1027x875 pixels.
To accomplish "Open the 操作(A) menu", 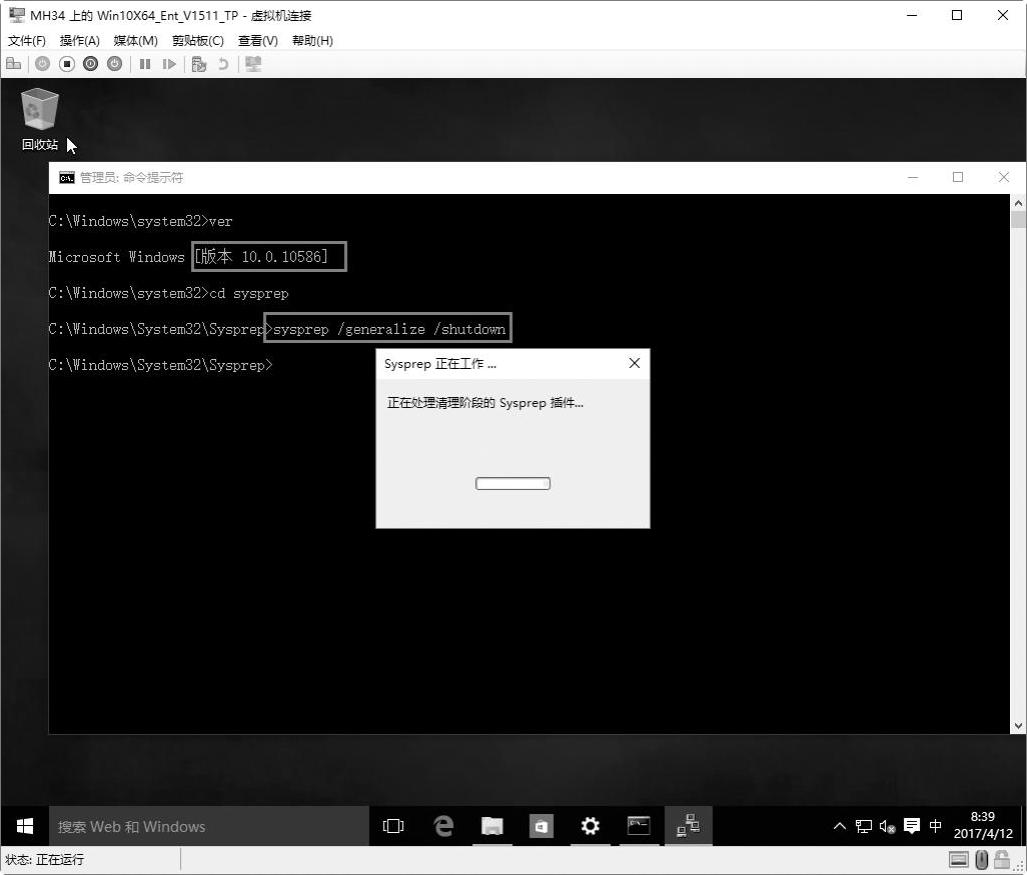I will coord(79,41).
